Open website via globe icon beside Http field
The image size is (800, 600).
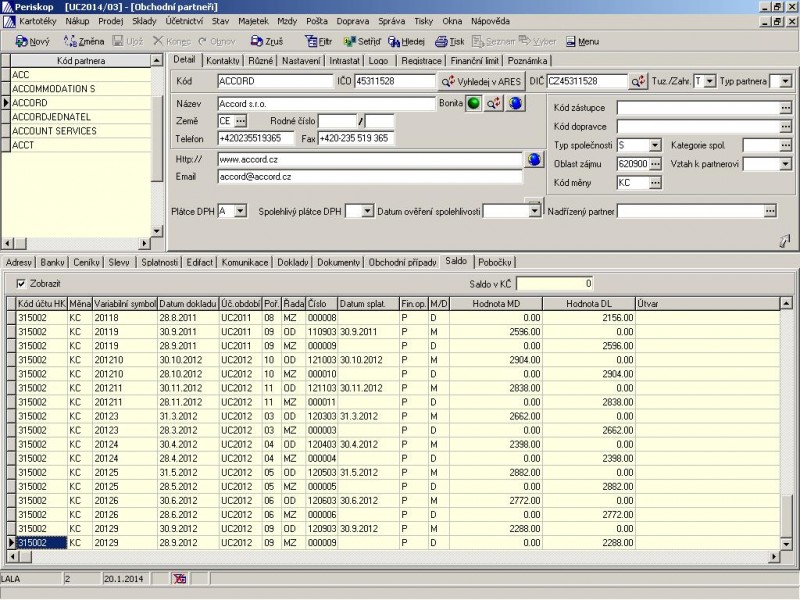tap(534, 159)
